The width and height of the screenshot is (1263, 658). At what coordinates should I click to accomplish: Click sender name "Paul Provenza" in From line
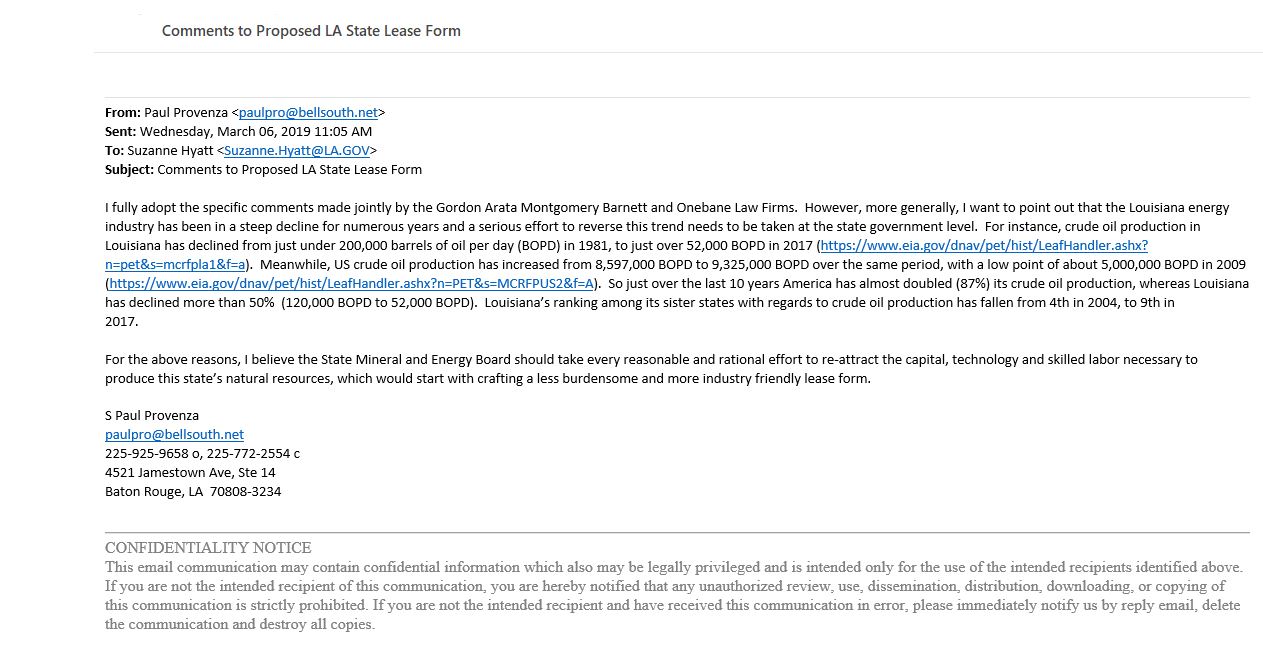tap(186, 113)
